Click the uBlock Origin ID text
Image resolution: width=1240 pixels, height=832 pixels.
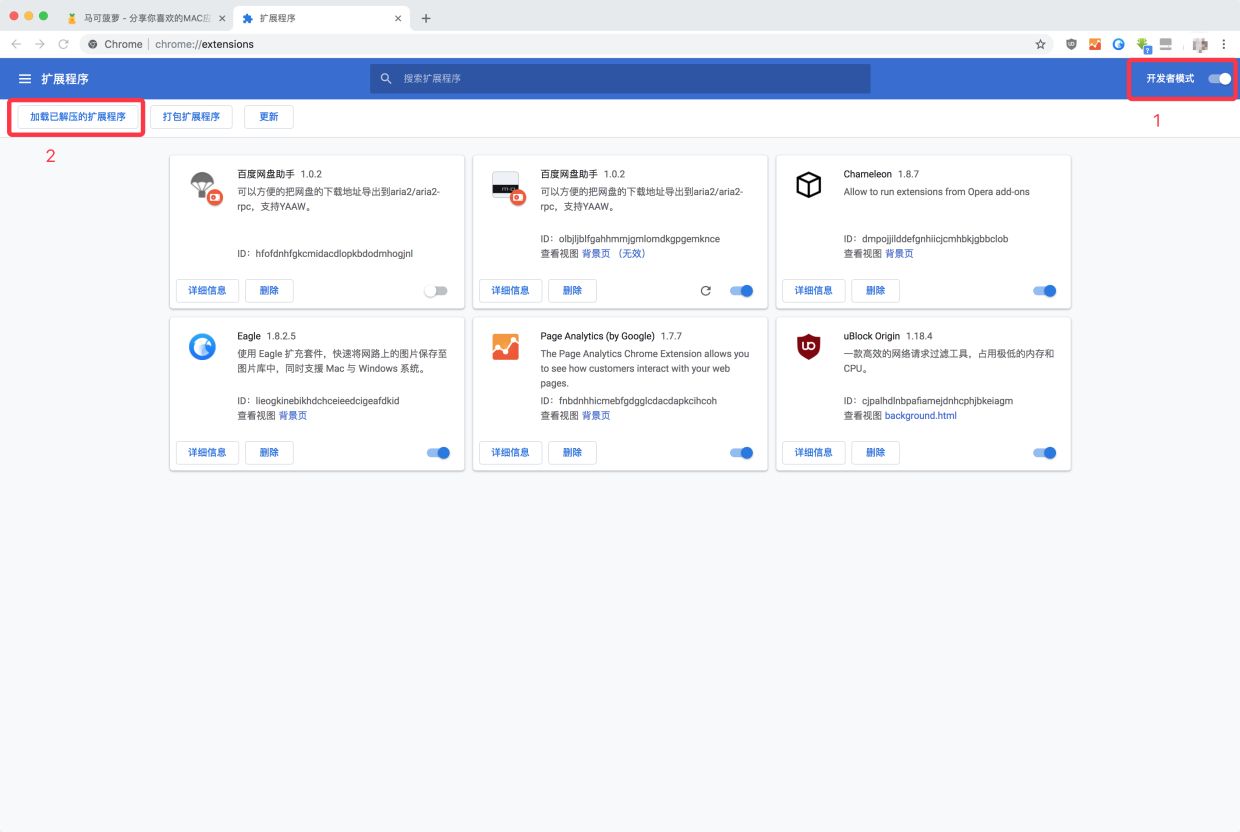928,401
